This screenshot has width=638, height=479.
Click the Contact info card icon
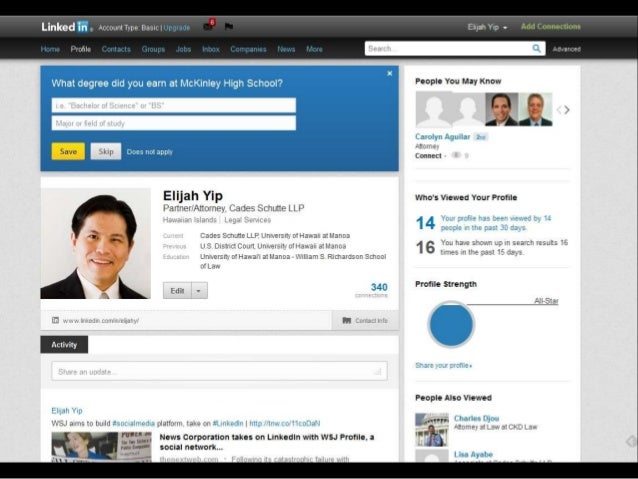pos(347,321)
